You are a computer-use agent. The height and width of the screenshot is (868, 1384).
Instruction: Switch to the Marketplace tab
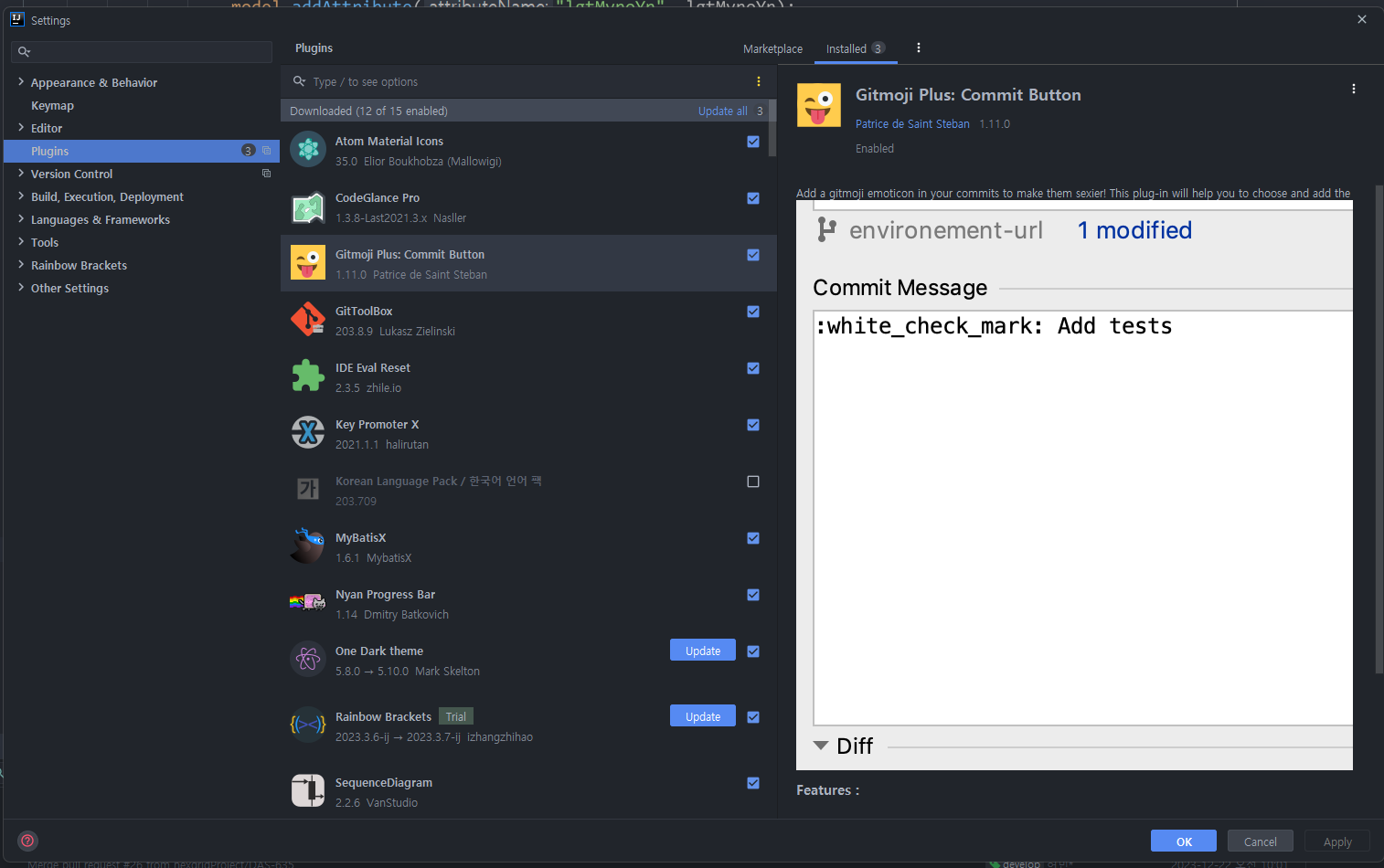[772, 48]
